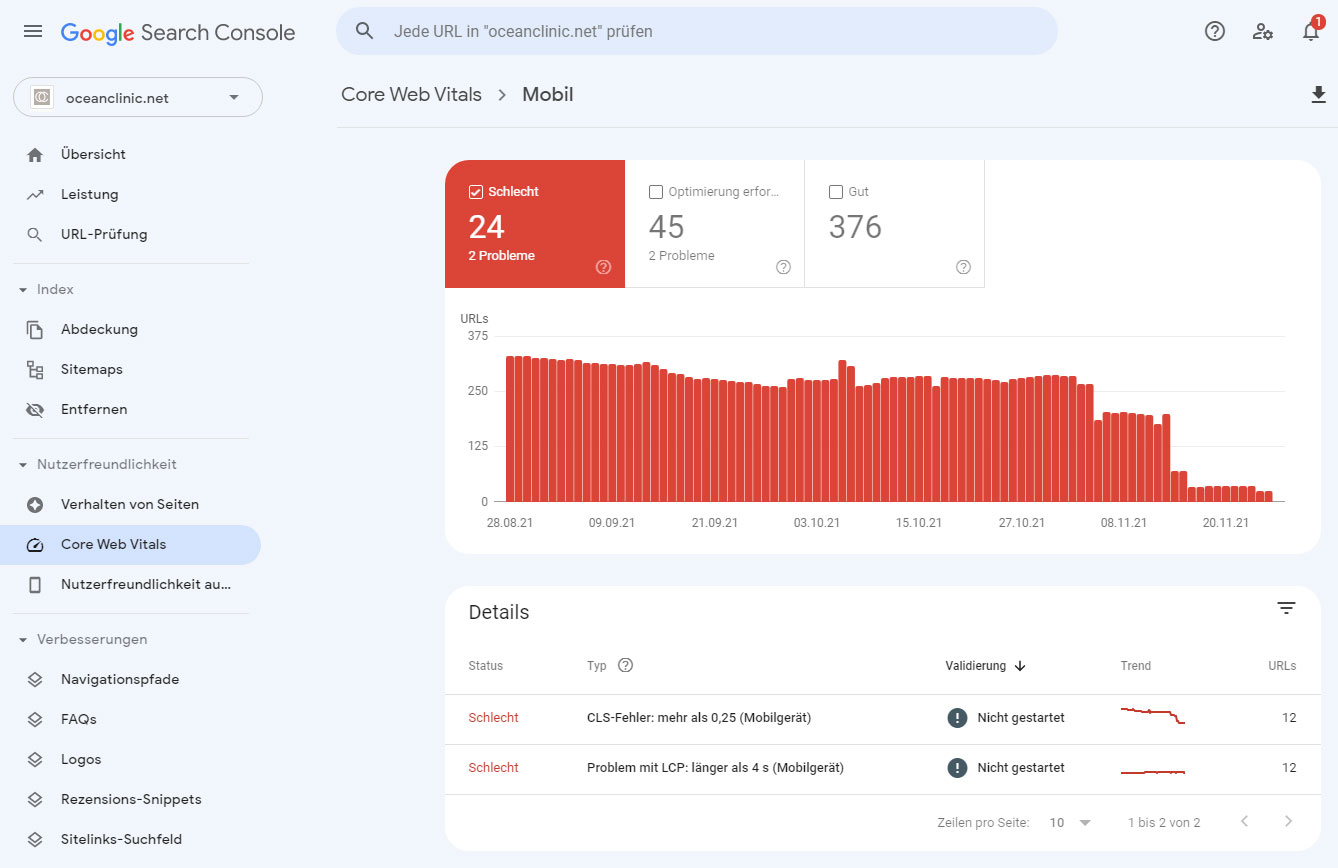Open the help question mark icon
Viewport: 1338px width, 868px height.
pos(1215,31)
